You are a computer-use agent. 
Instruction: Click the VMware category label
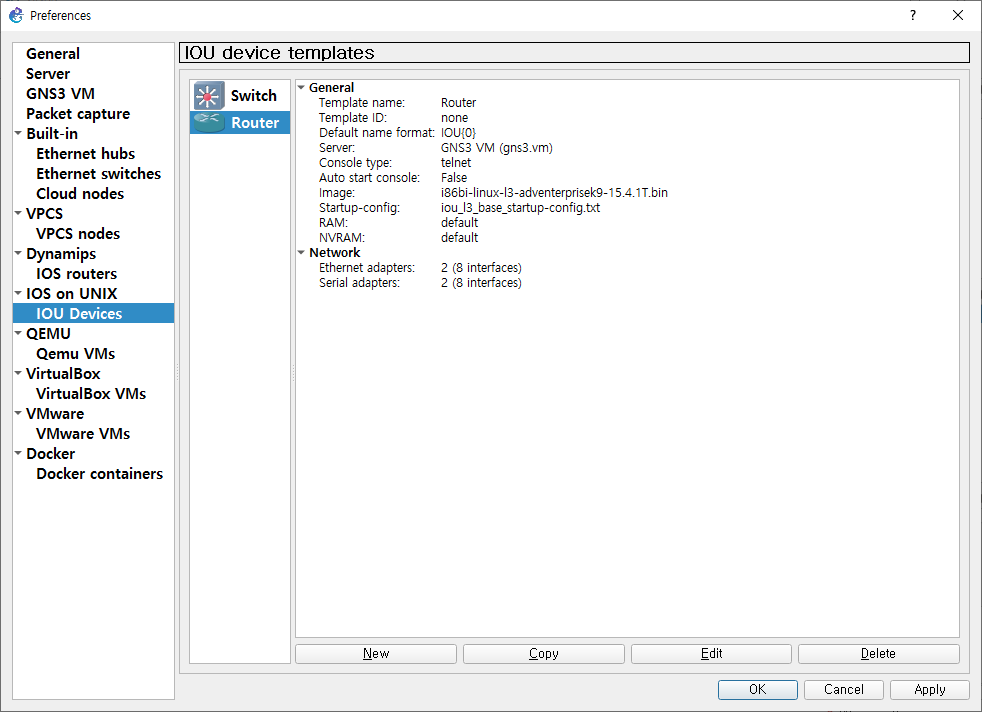point(54,415)
